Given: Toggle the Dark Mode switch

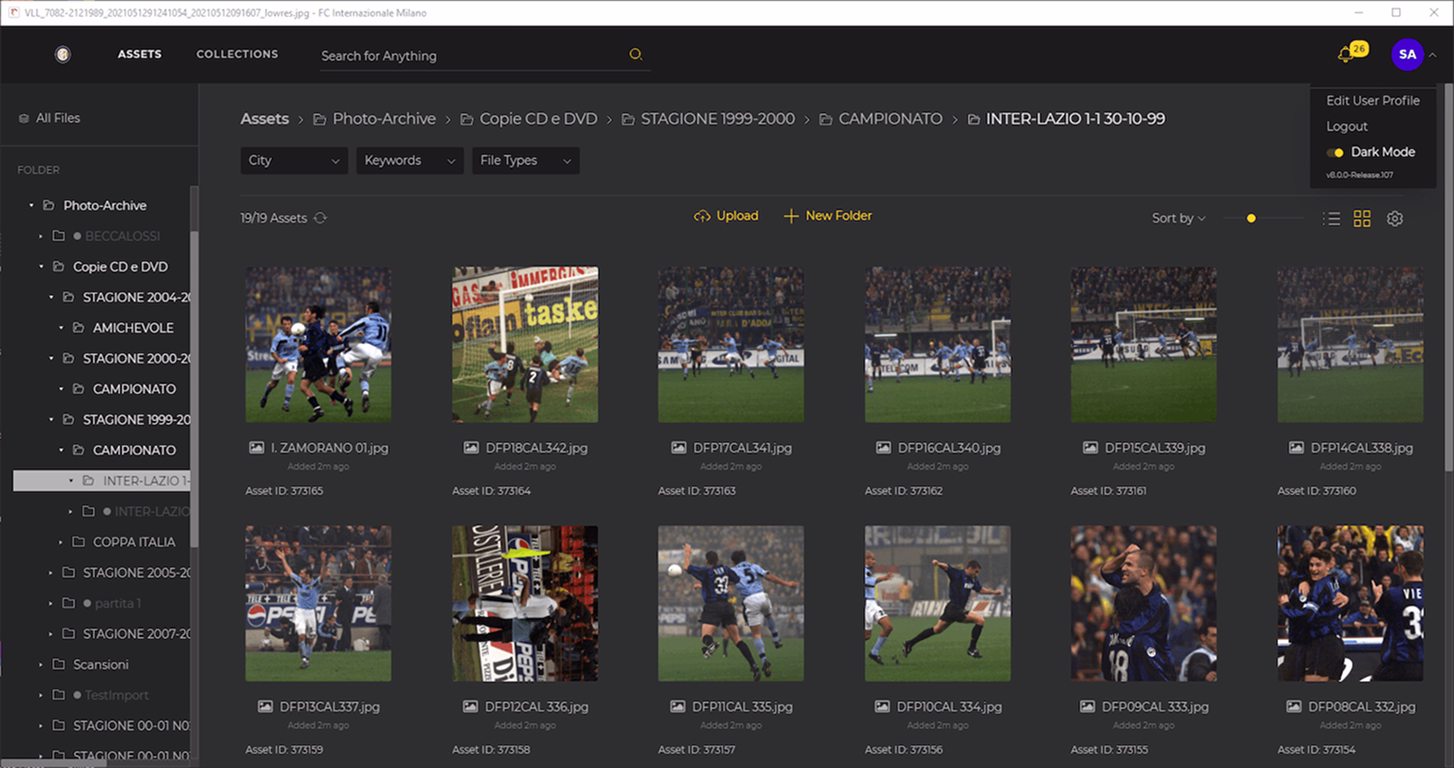Looking at the screenshot, I should [x=1335, y=153].
